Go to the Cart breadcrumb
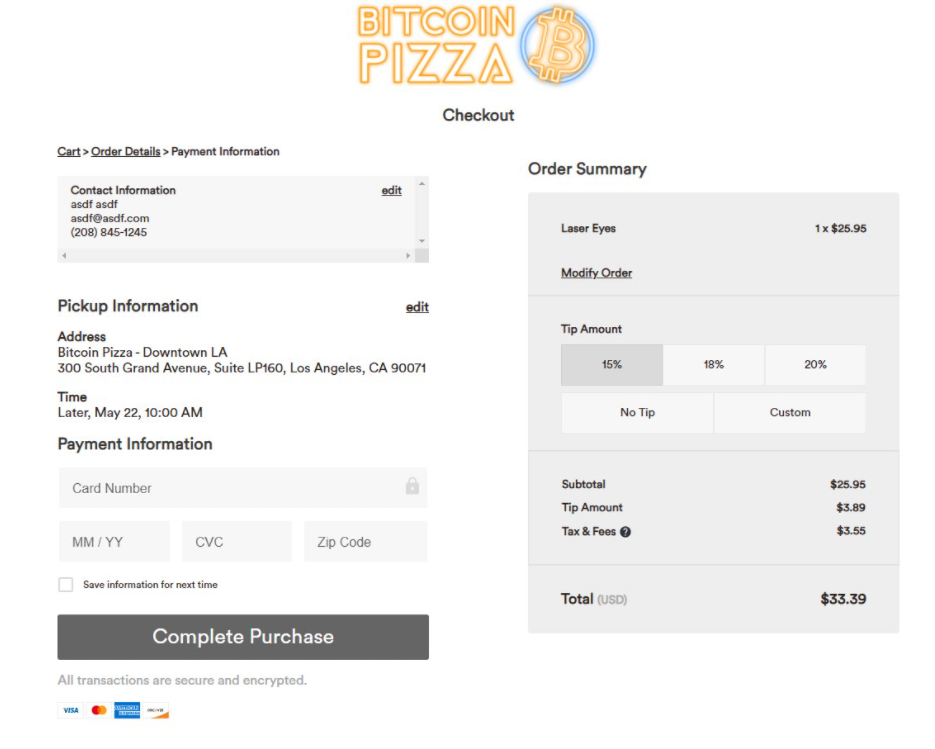This screenshot has height=749, width=935. click(x=69, y=151)
